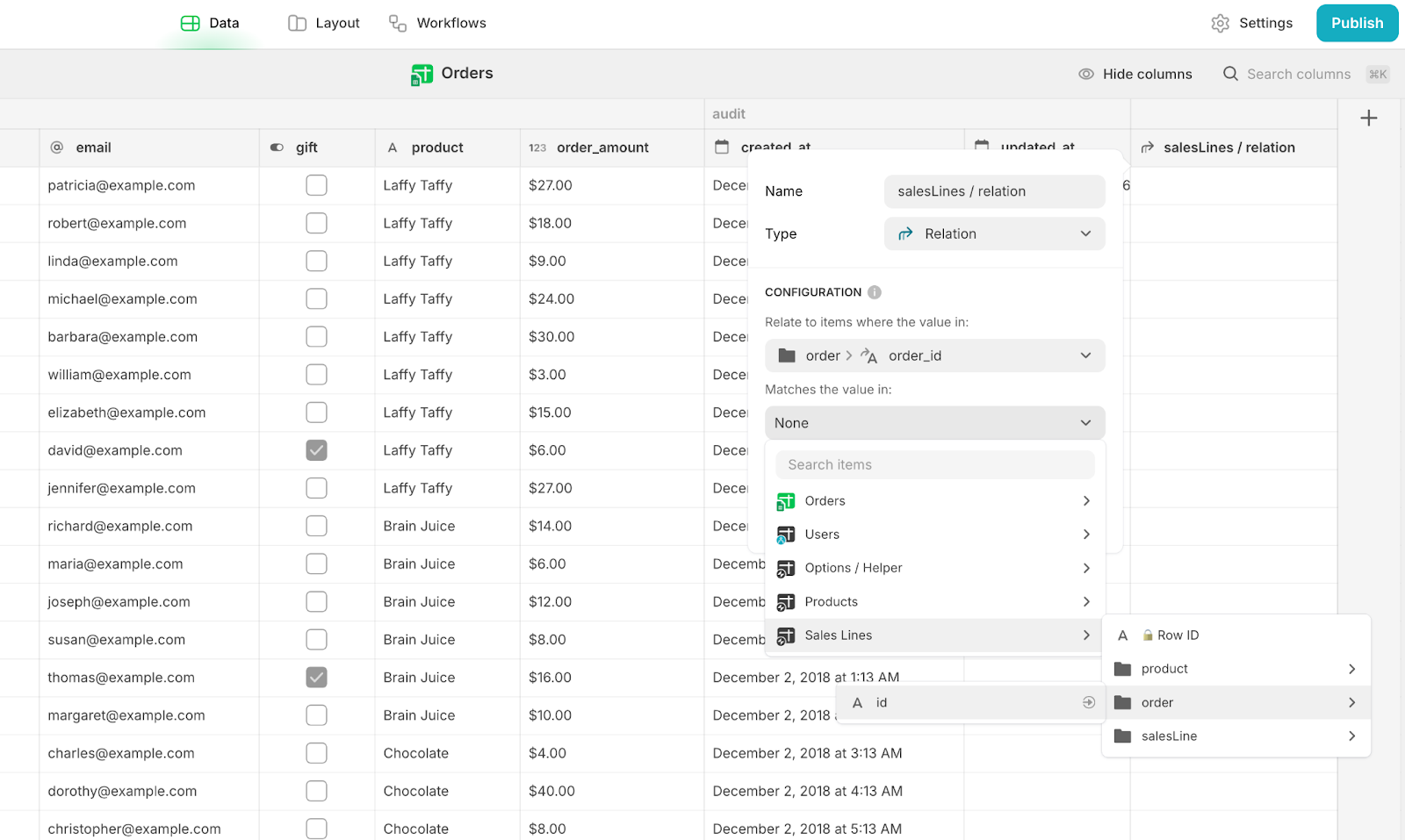
Task: Click the lock icon beside Row ID
Action: click(1148, 635)
